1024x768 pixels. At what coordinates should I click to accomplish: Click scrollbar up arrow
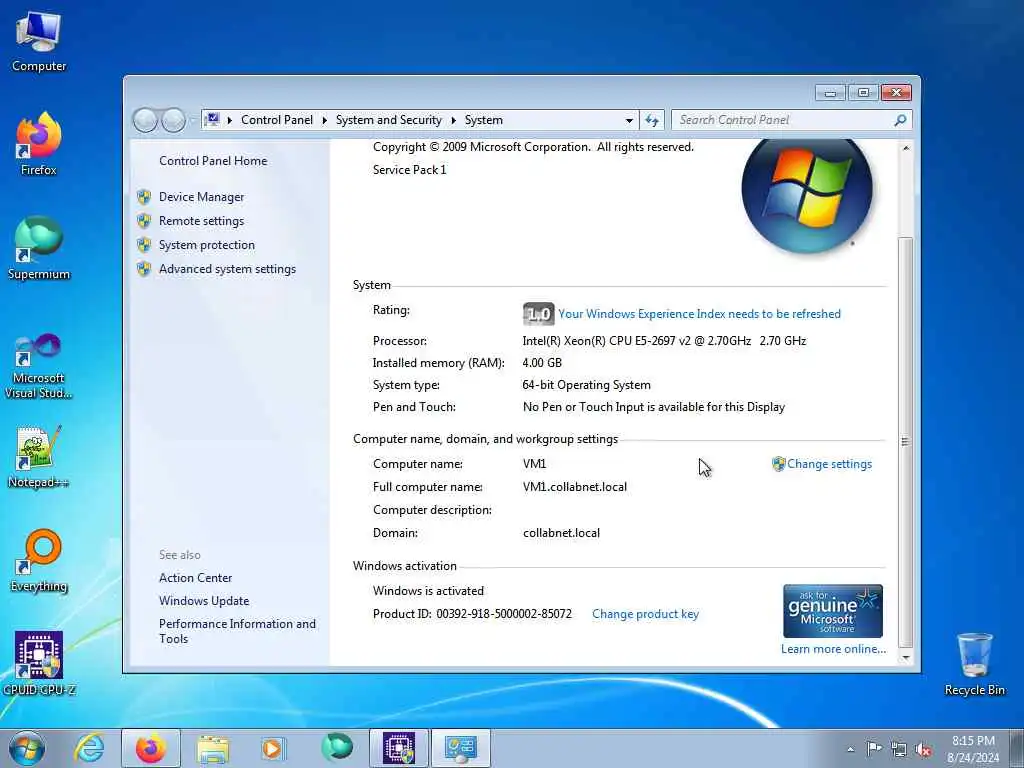point(905,148)
